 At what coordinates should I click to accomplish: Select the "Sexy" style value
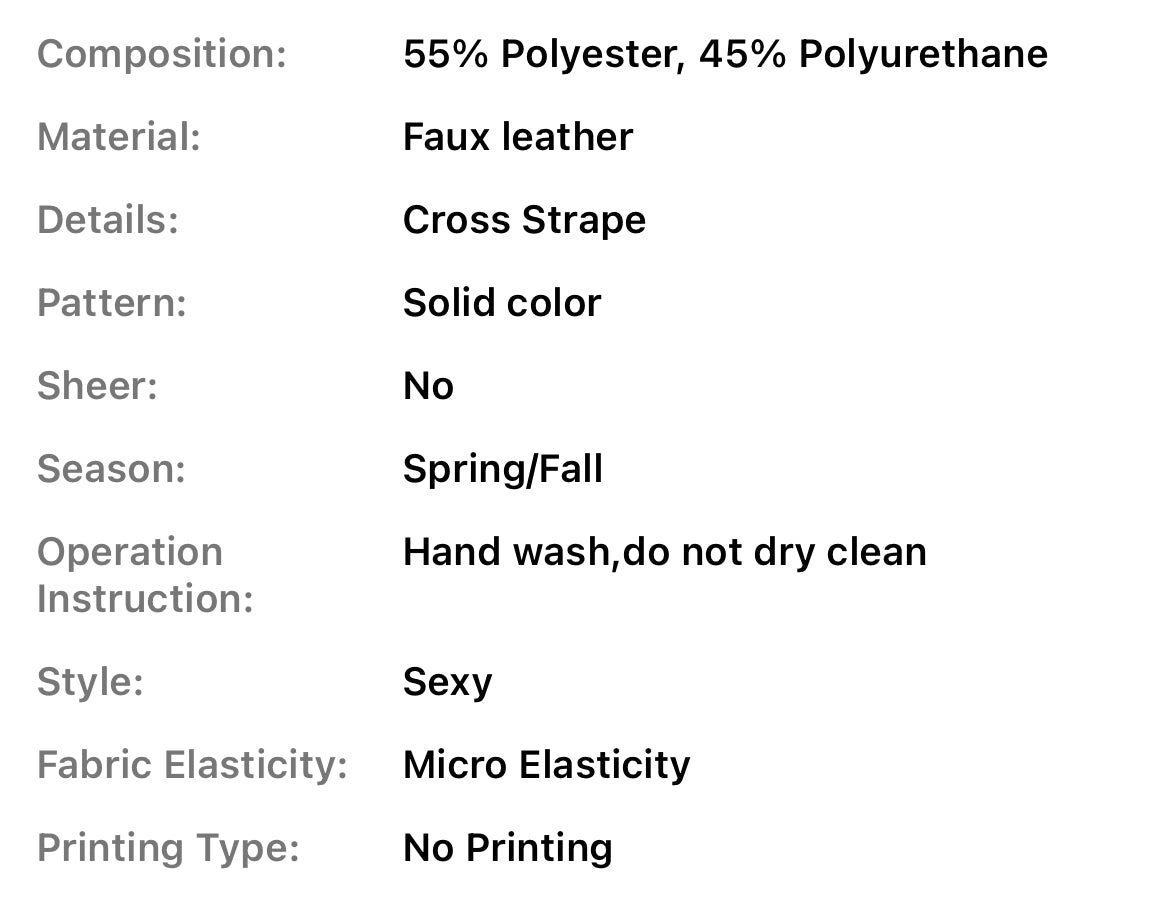click(x=447, y=682)
